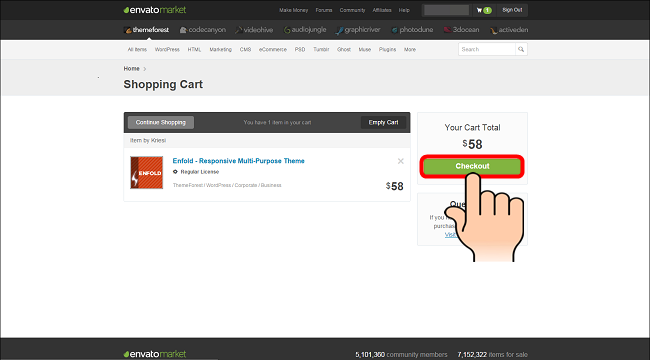
Task: Open the Kriesi author name link
Action: tap(158, 141)
